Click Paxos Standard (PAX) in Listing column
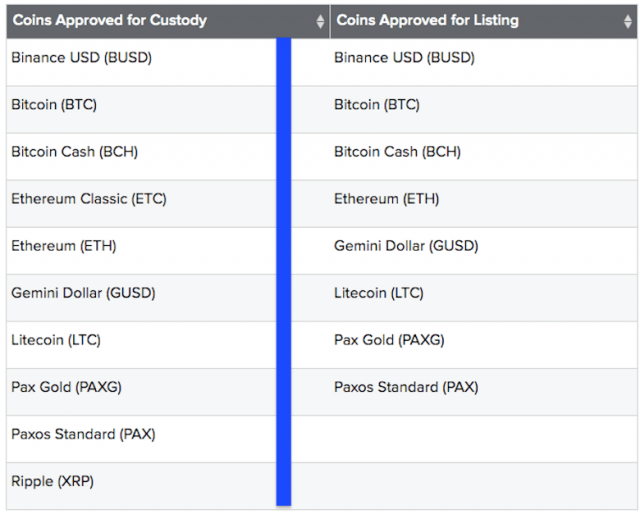Screen dimensions: 640x514 click(x=406, y=387)
